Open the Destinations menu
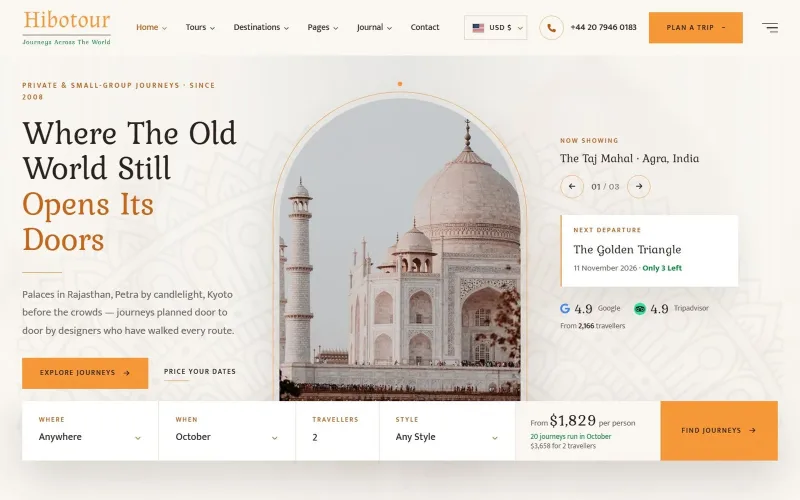Viewport: 800px width, 500px height. tap(261, 28)
